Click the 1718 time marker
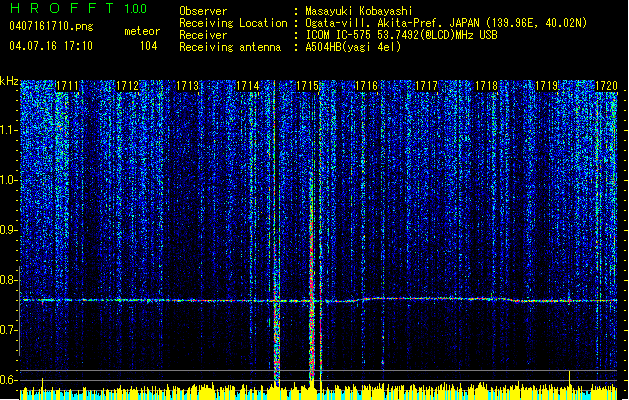This screenshot has height=400, width=629. pos(486,86)
